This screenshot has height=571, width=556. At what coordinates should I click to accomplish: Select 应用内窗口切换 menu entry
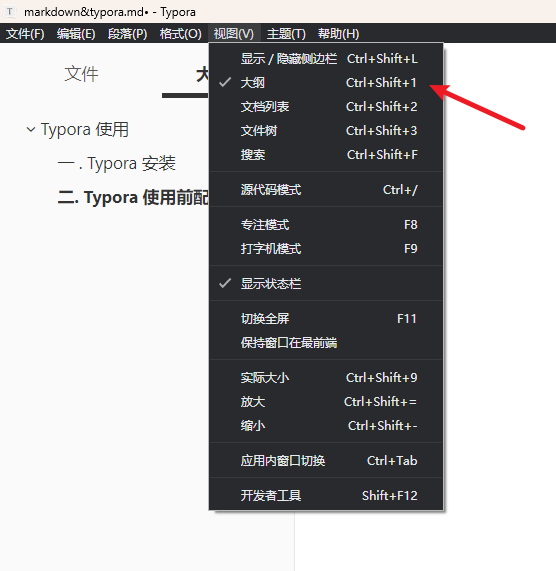[326, 461]
